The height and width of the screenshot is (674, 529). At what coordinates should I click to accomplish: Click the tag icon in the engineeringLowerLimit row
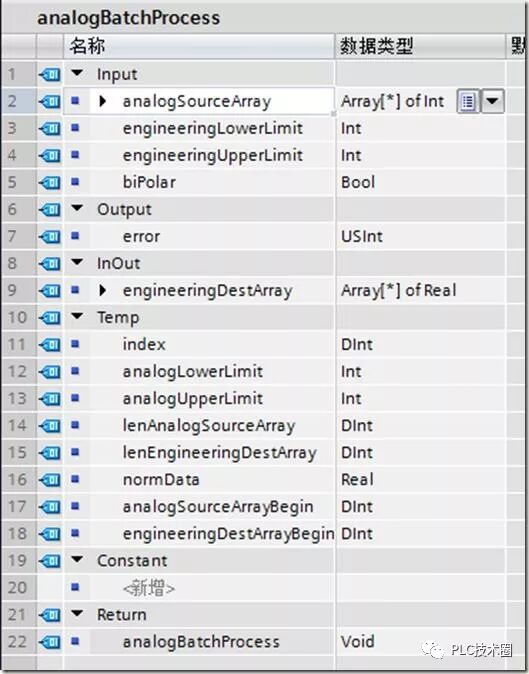click(x=49, y=129)
